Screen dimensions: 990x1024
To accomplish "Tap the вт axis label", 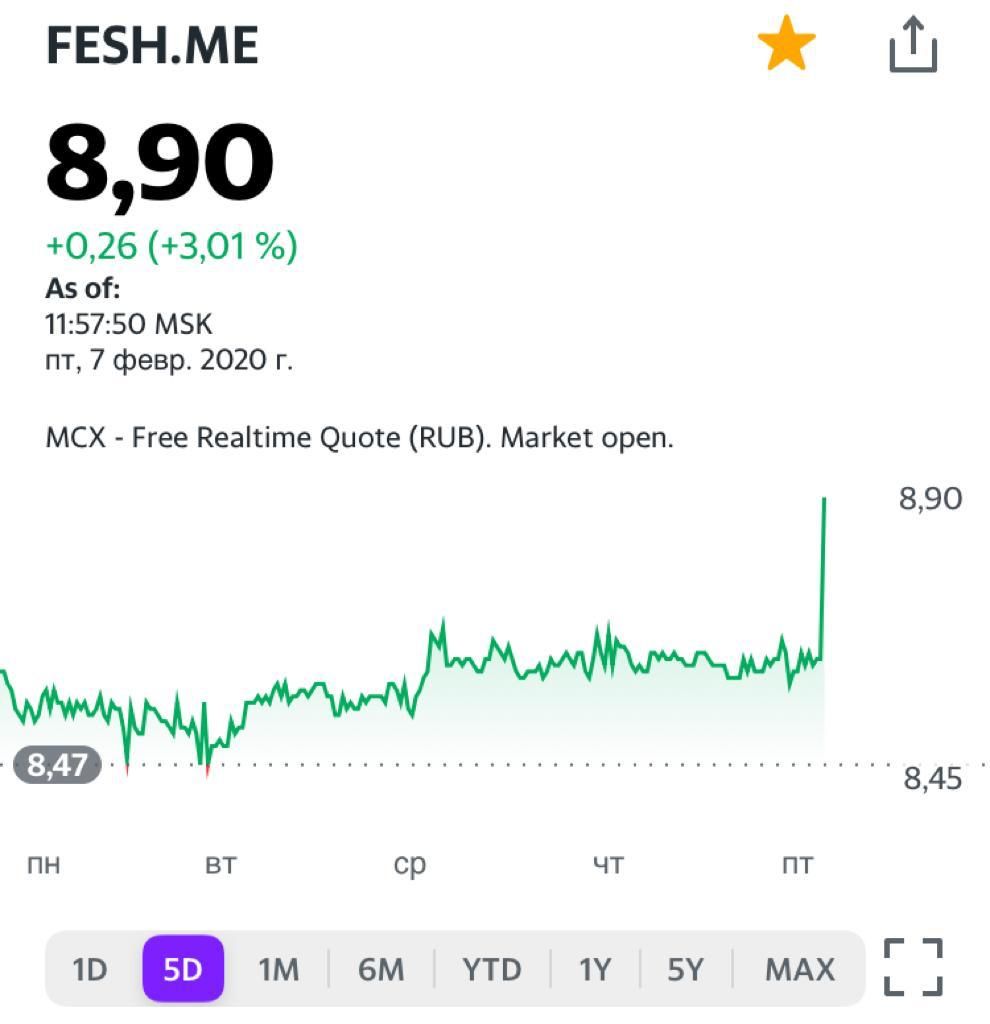I will tap(221, 864).
